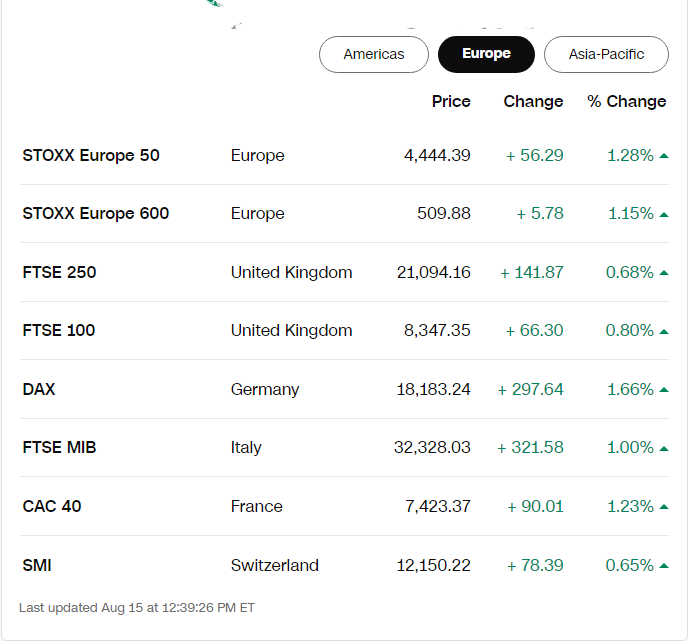
Task: Open the SMI index
Action: [37, 565]
